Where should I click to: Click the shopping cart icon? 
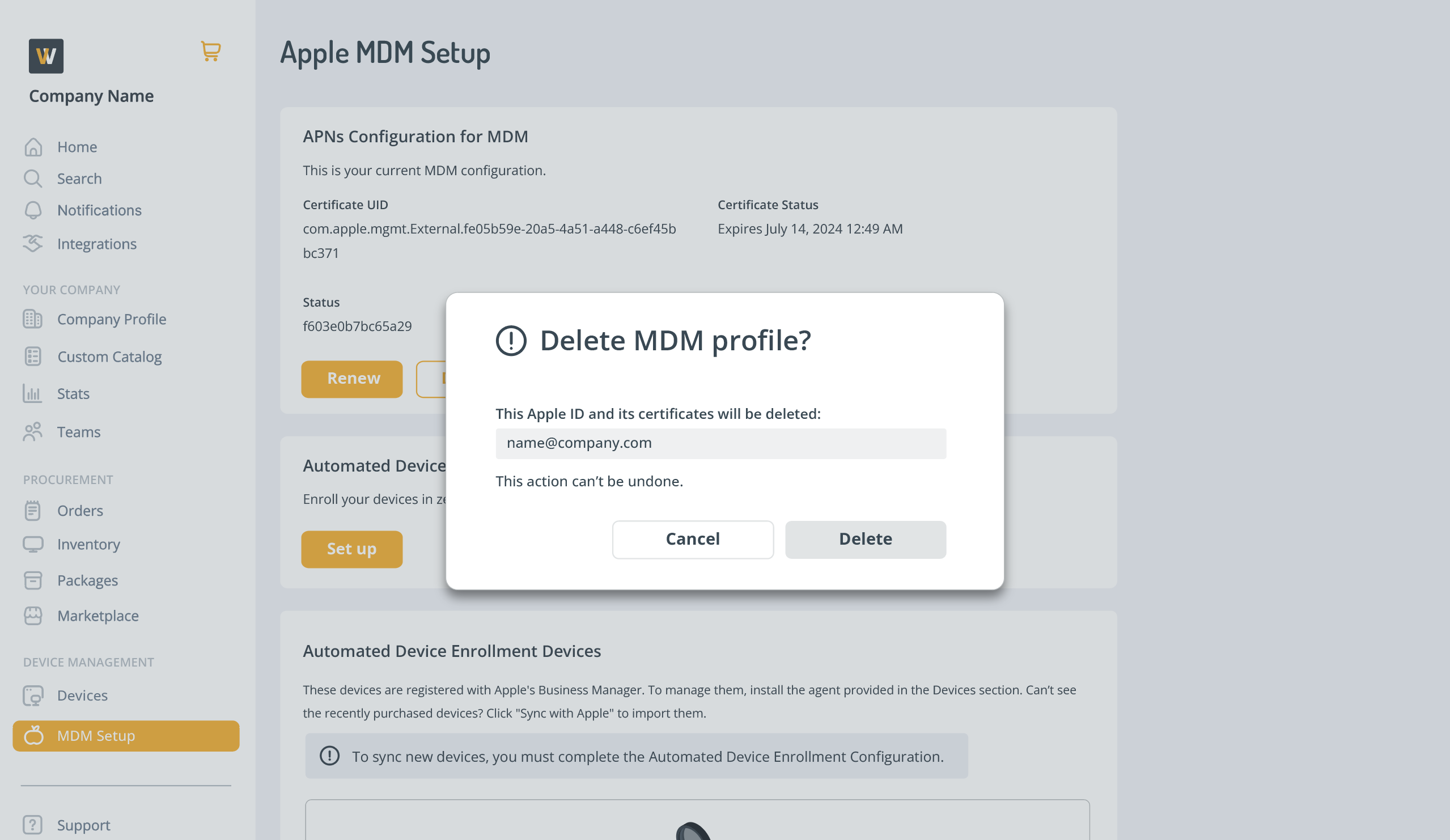point(211,51)
